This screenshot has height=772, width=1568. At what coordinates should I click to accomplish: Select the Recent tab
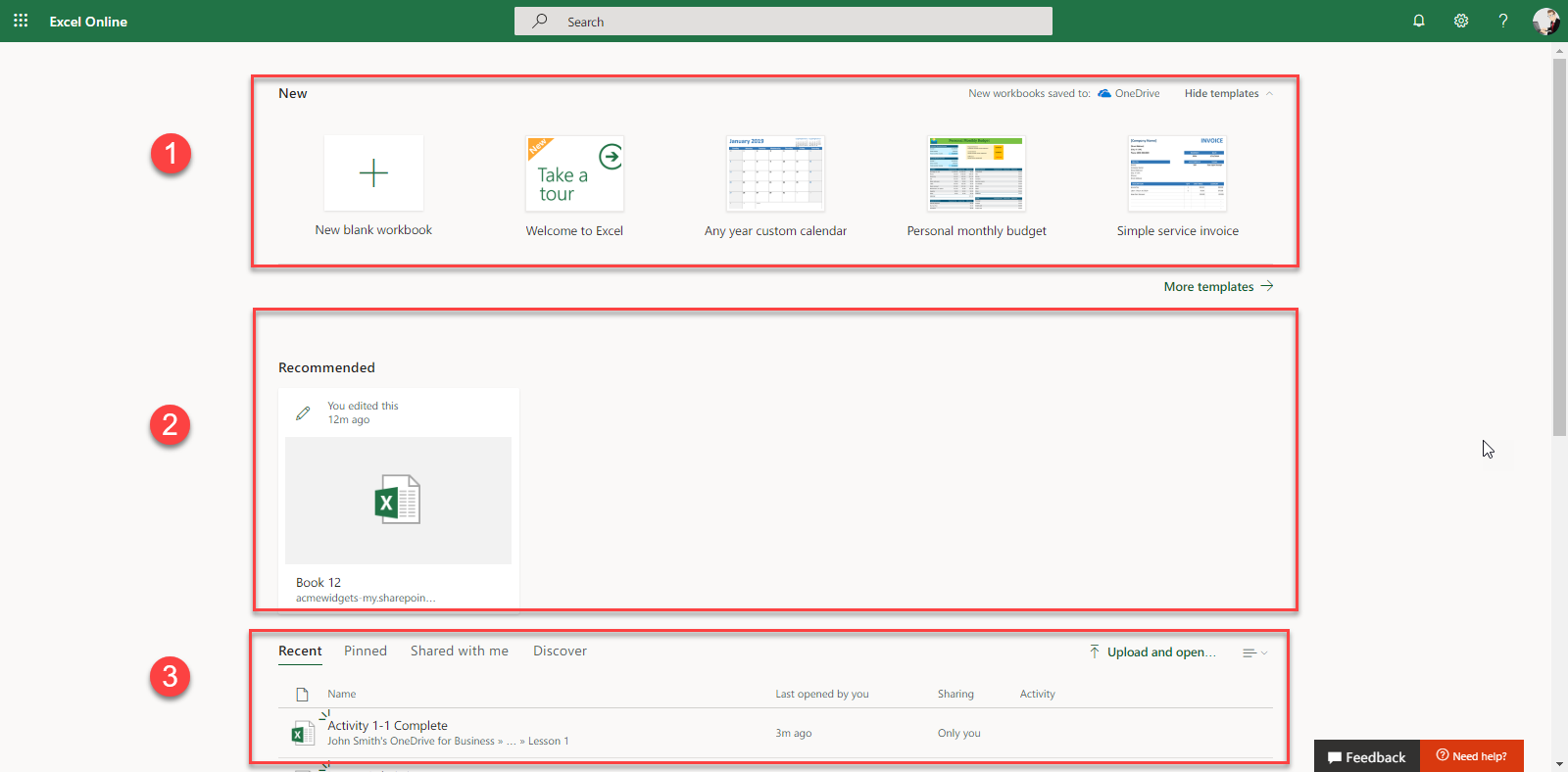300,651
